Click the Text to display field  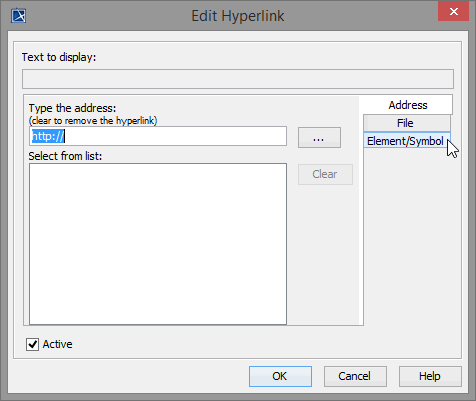click(238, 79)
